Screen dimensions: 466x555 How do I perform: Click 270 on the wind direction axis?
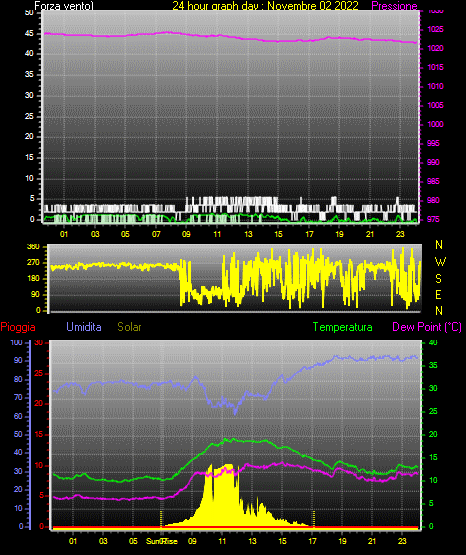33,263
